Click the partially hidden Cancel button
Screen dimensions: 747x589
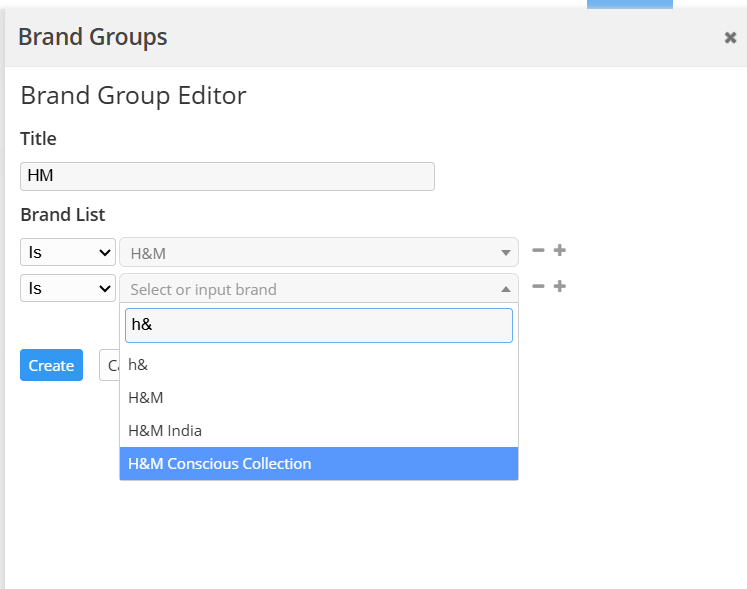[108, 366]
